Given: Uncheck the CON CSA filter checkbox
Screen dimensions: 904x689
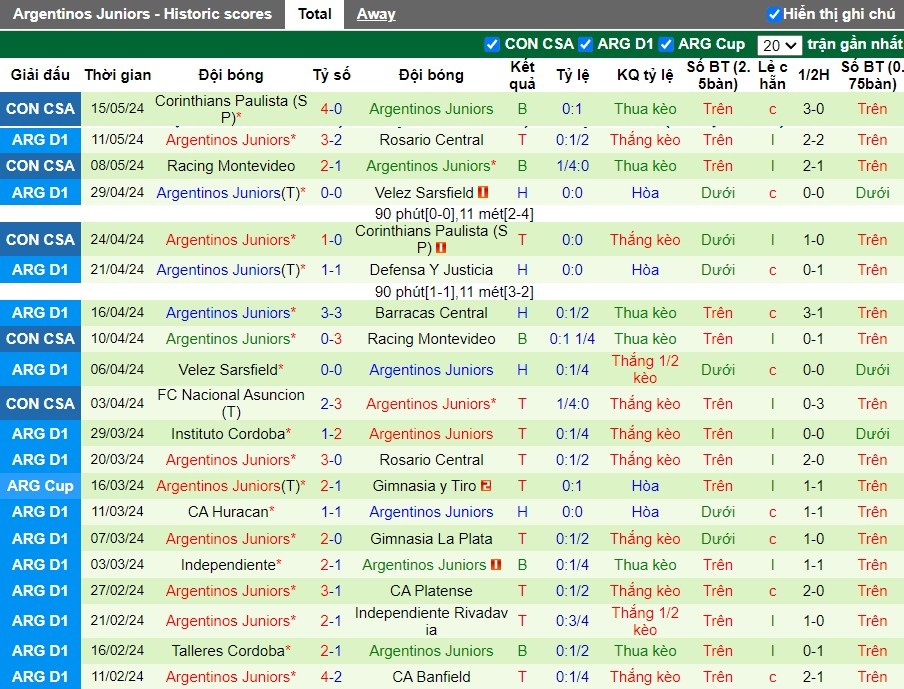Looking at the screenshot, I should pos(492,44).
